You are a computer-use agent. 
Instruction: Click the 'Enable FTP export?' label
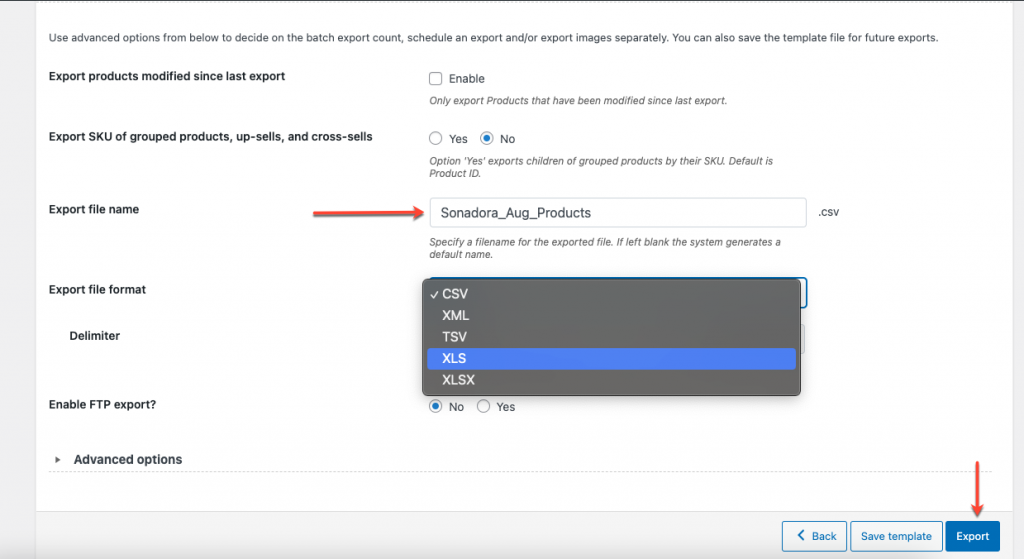[x=103, y=404]
